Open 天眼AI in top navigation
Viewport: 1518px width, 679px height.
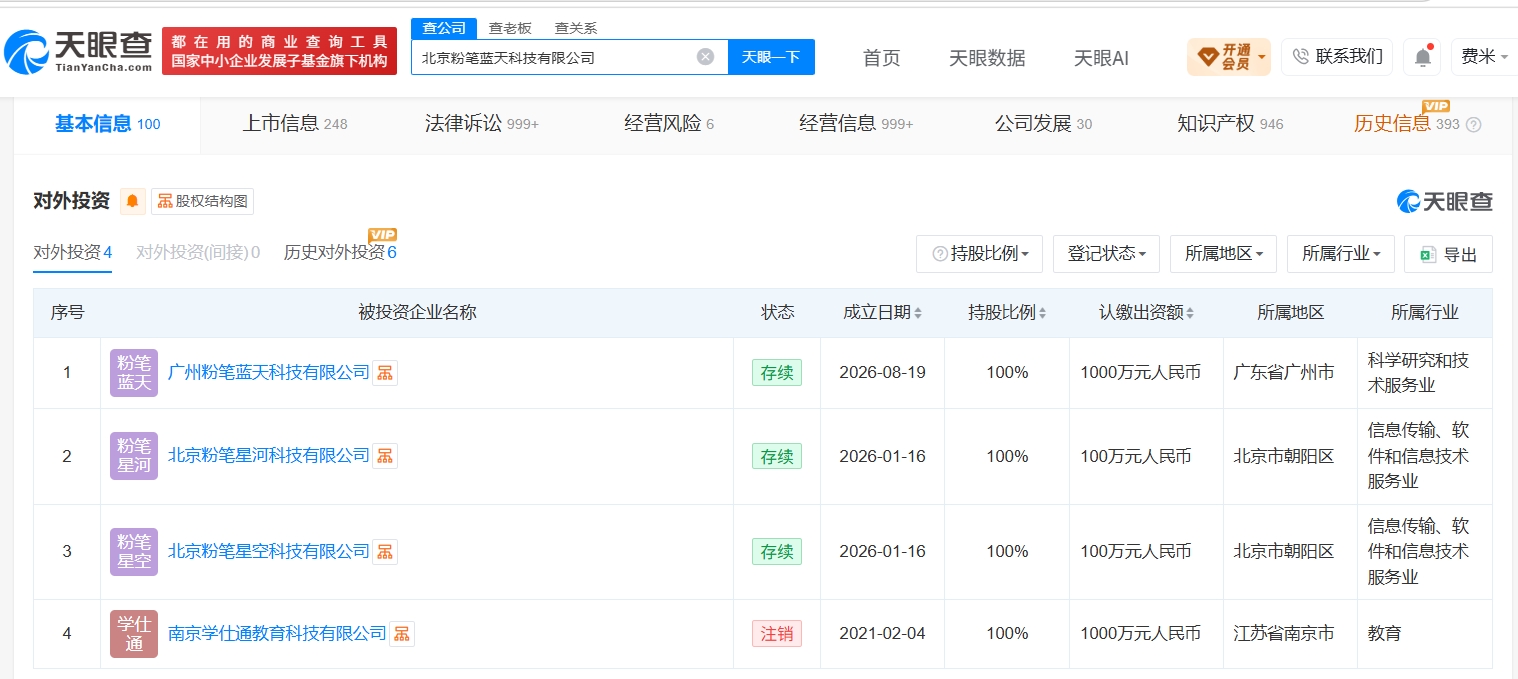tap(1101, 58)
